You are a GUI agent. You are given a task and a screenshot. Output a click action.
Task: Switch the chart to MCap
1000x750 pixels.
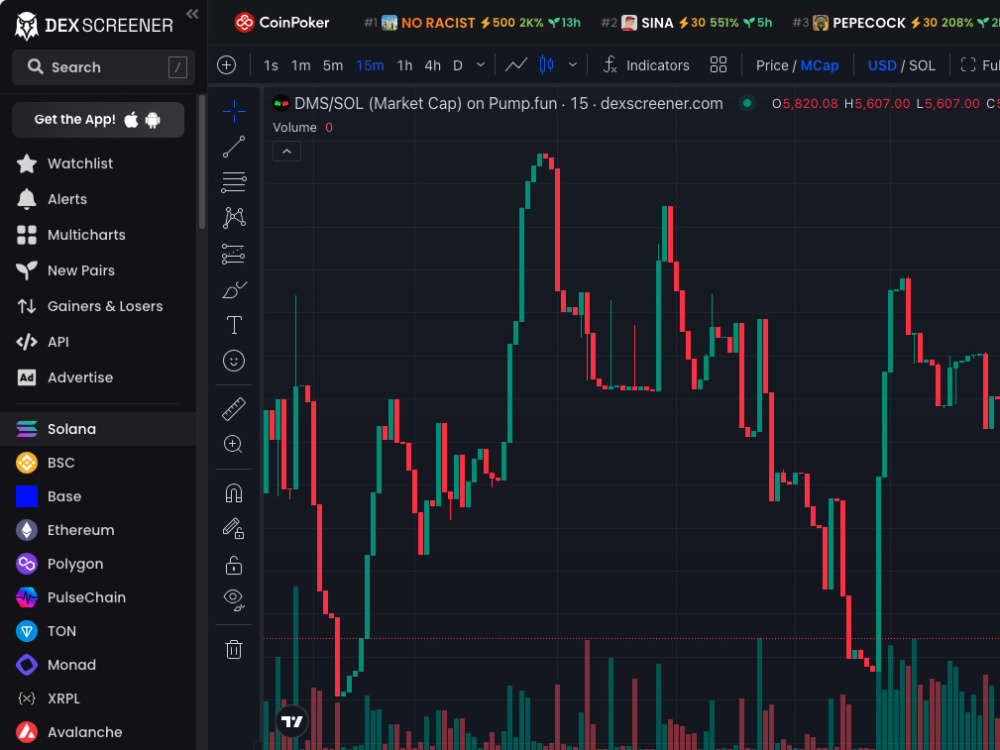pos(820,66)
